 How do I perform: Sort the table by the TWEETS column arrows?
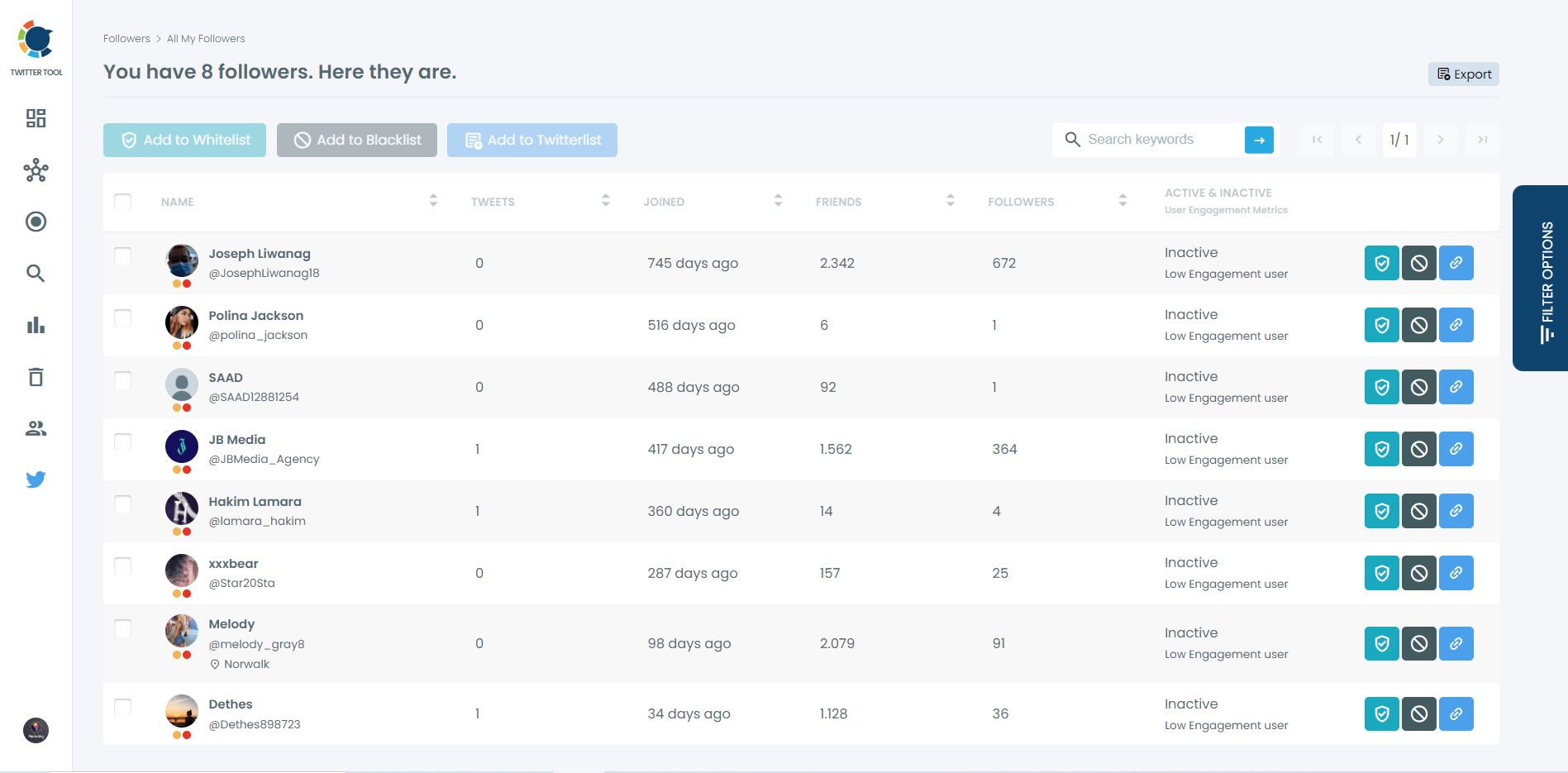coord(605,200)
